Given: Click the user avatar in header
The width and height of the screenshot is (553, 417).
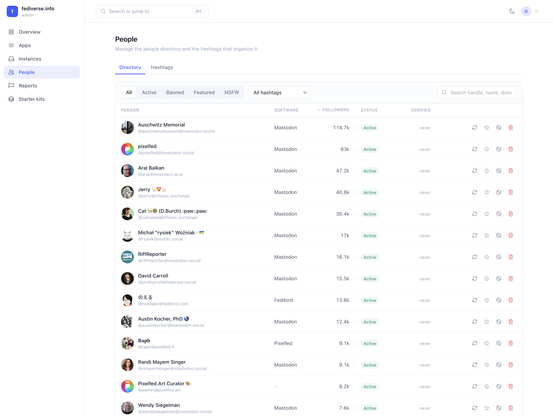Looking at the screenshot, I should 526,11.
